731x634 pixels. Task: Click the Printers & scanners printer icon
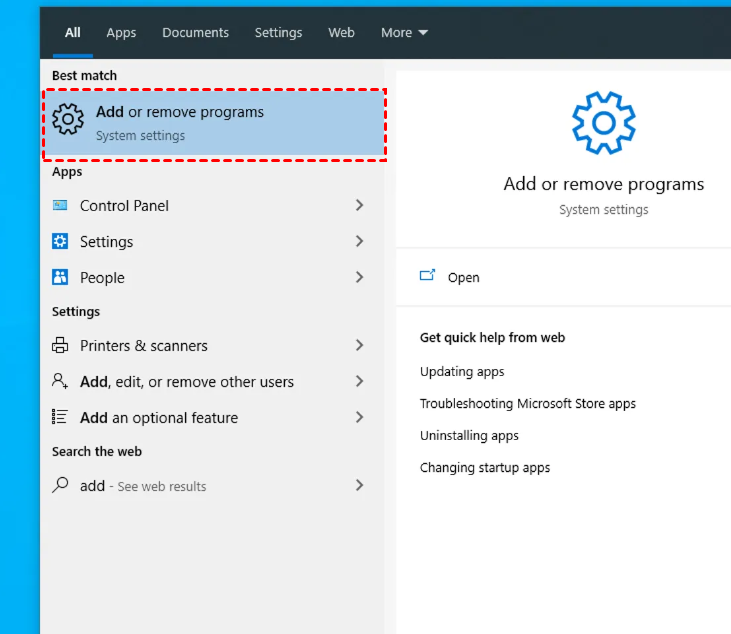point(60,345)
